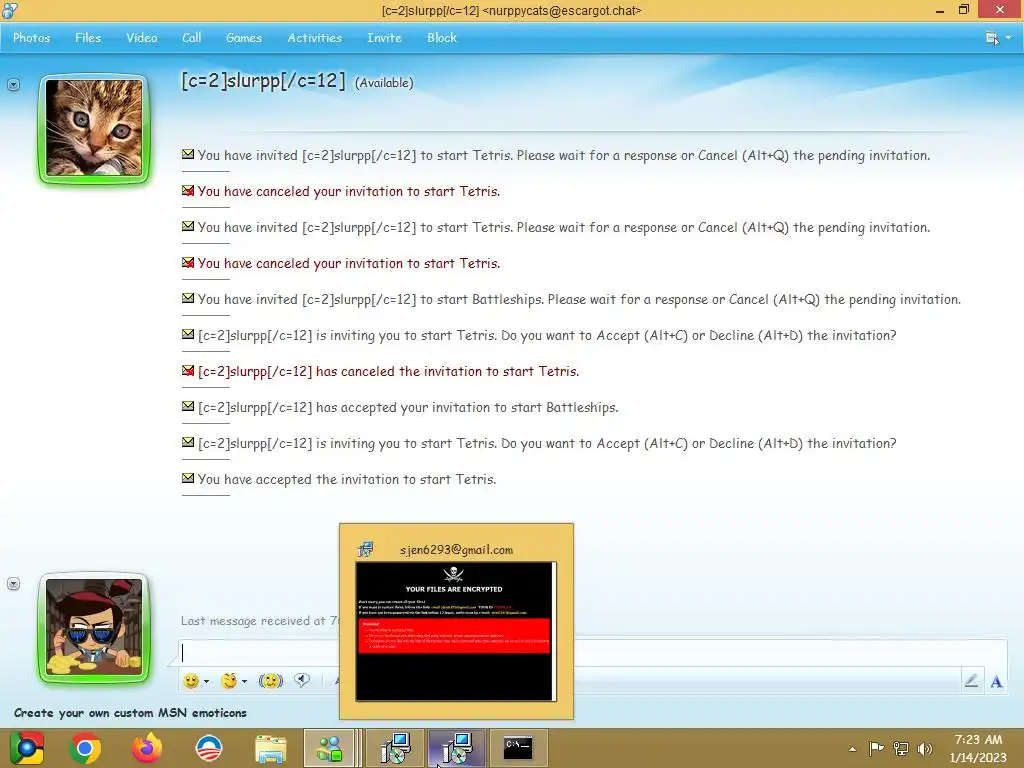Click the (Available) status text

click(384, 83)
